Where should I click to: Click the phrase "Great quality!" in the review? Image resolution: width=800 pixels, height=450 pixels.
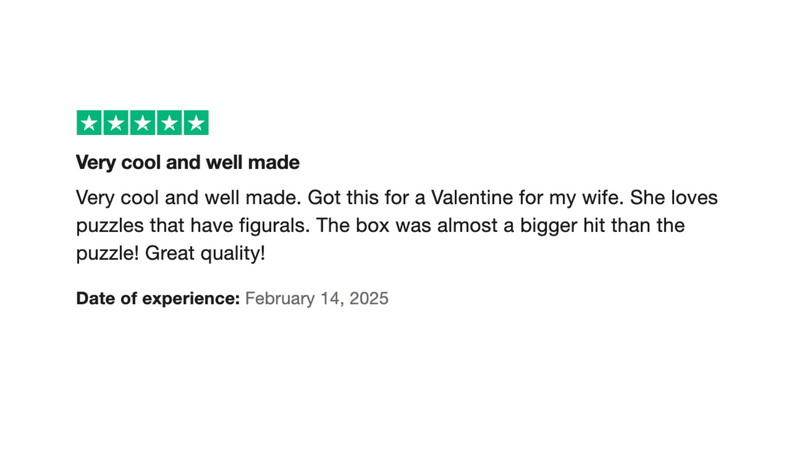[206, 253]
